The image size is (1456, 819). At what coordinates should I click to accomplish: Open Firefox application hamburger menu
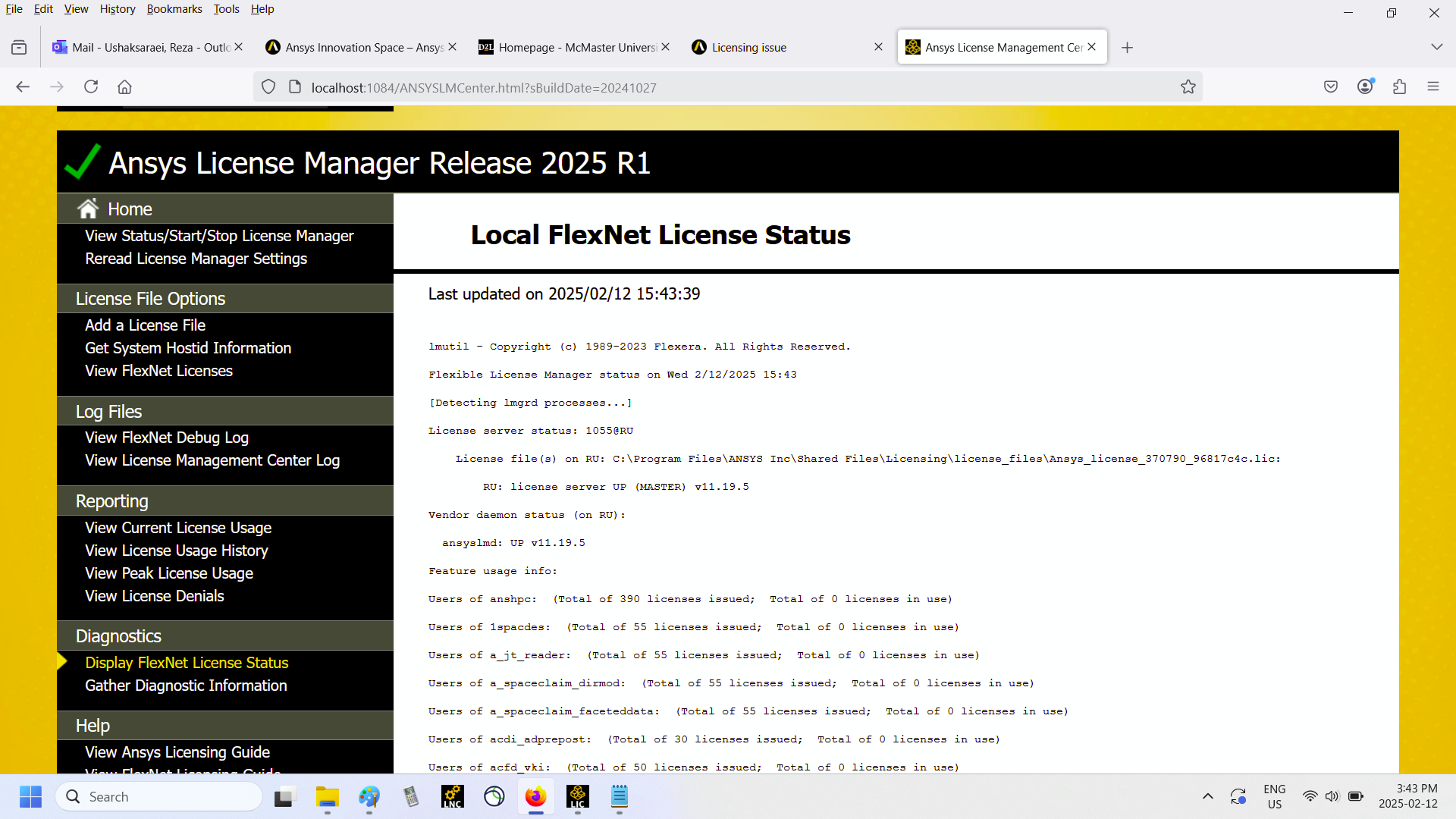click(x=1432, y=87)
